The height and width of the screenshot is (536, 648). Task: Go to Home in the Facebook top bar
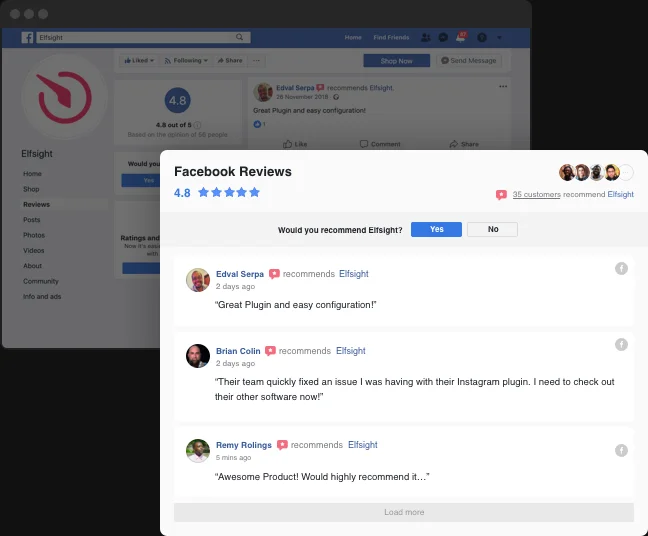click(353, 37)
